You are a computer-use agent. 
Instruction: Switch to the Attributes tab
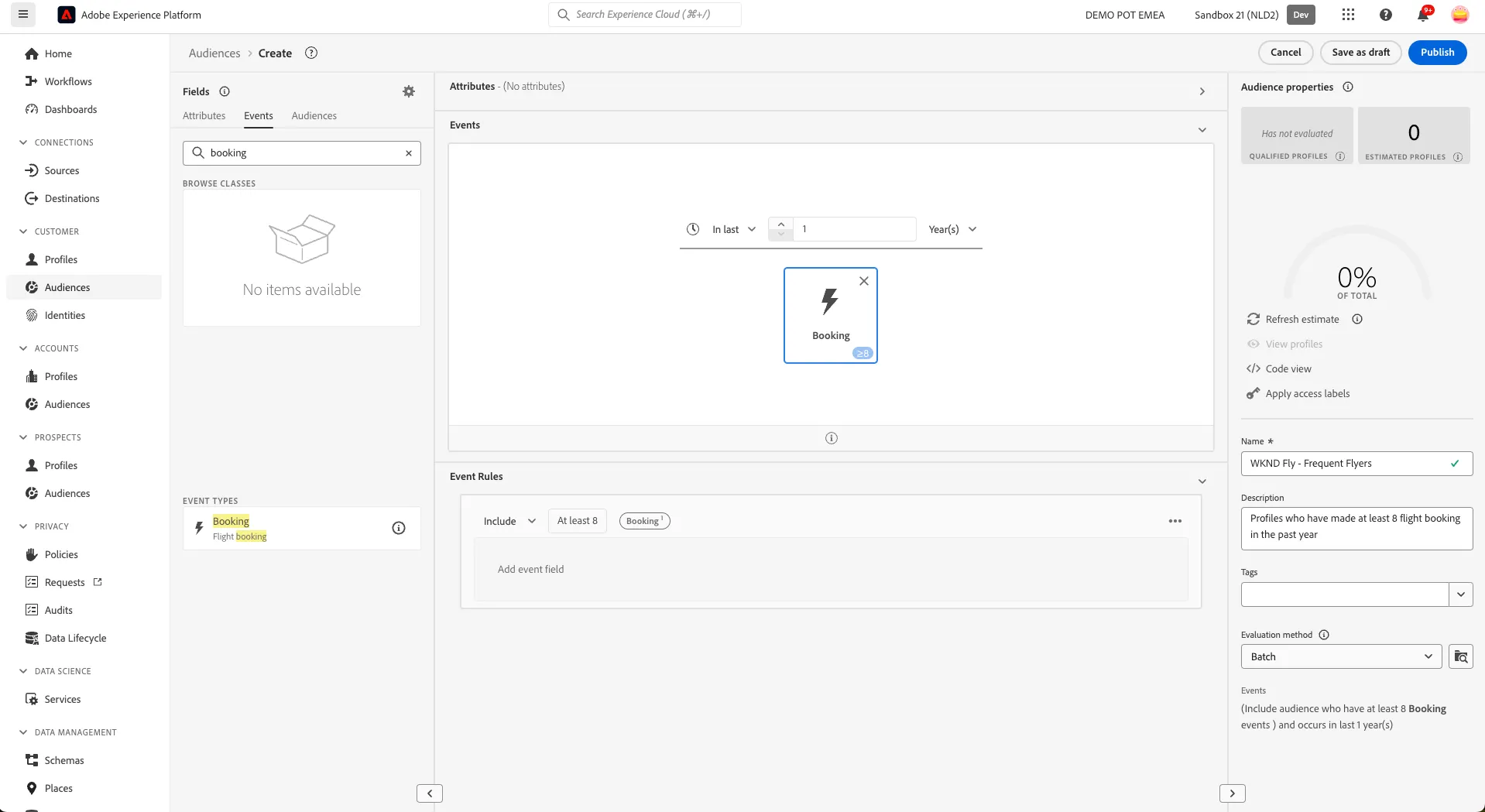point(204,115)
